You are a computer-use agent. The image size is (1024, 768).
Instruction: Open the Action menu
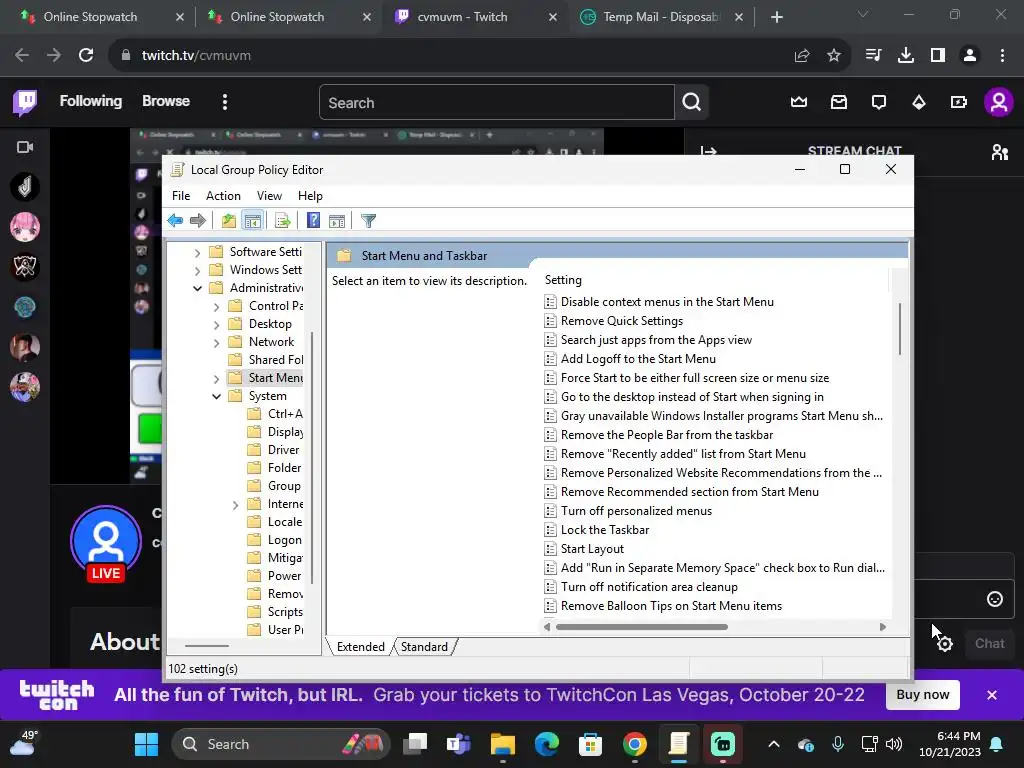[223, 196]
